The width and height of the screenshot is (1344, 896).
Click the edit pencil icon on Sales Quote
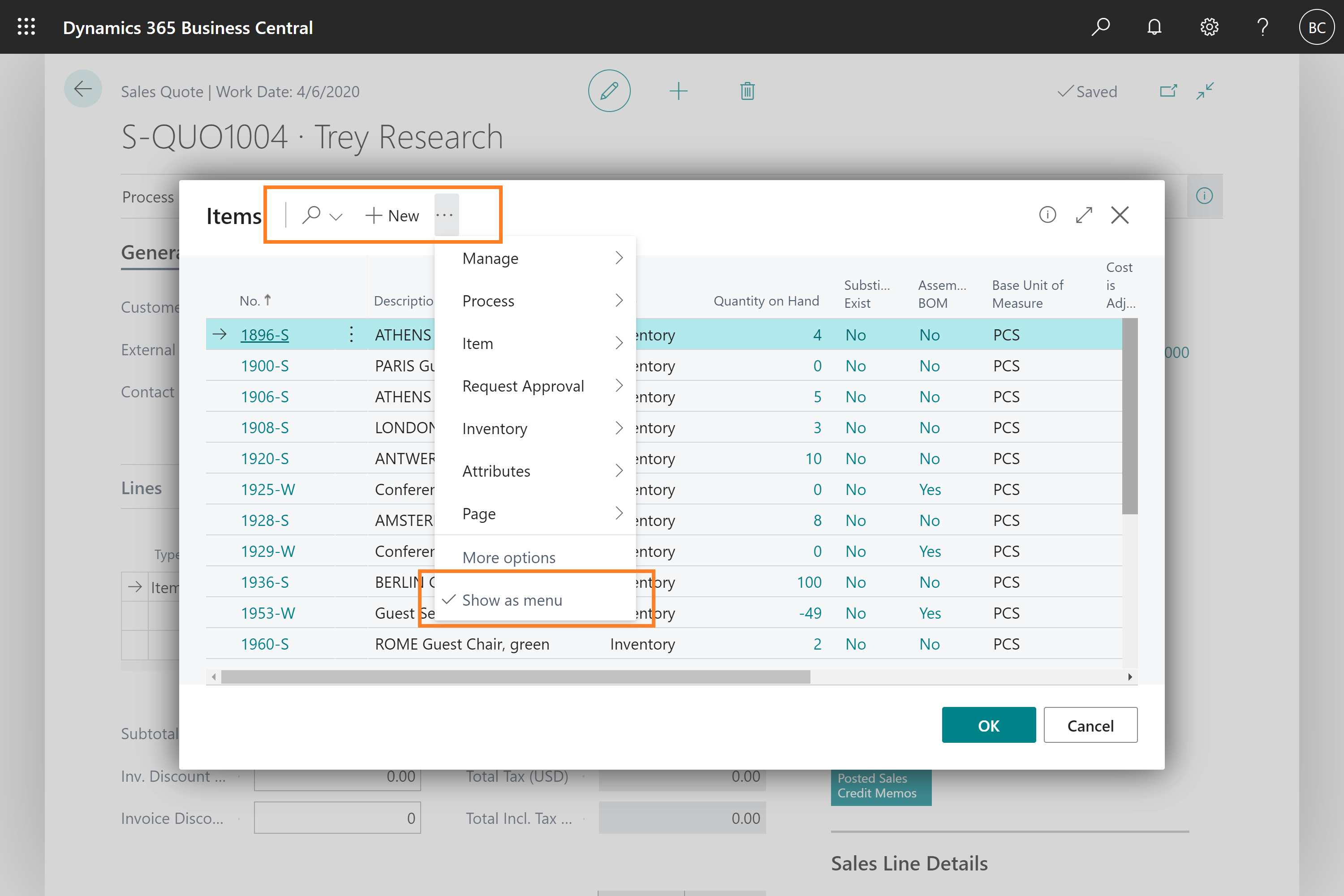609,90
